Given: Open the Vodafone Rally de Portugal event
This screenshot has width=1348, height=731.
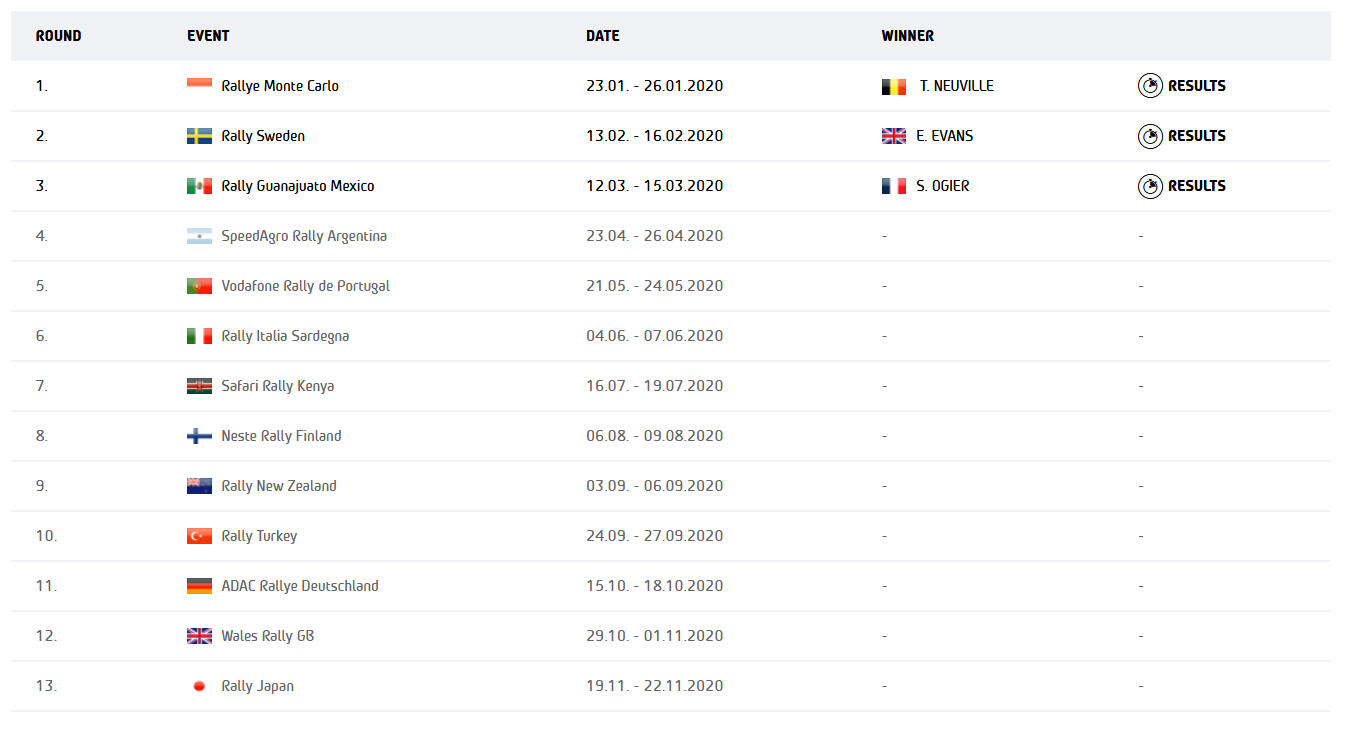Looking at the screenshot, I should click(306, 286).
